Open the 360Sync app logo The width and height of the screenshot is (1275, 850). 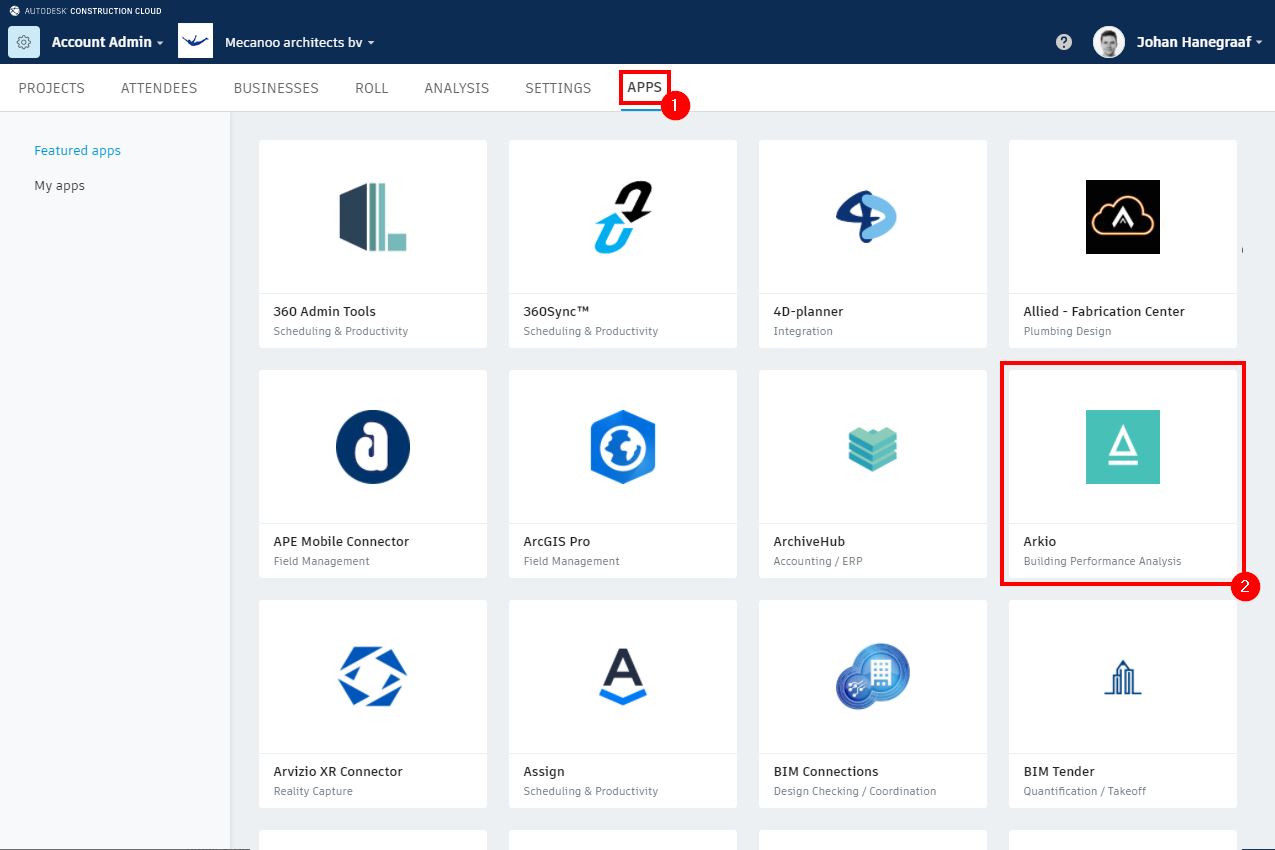(623, 217)
